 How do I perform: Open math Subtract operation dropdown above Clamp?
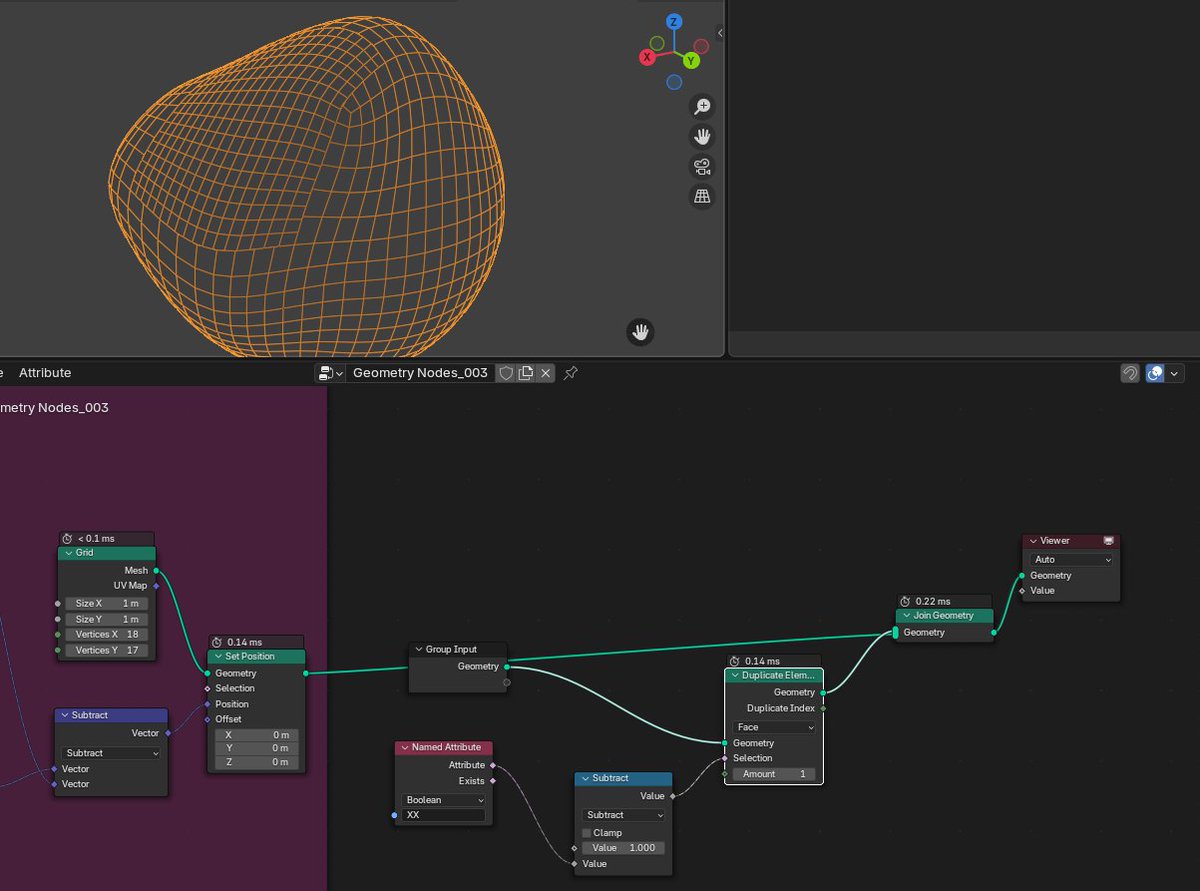coord(623,815)
